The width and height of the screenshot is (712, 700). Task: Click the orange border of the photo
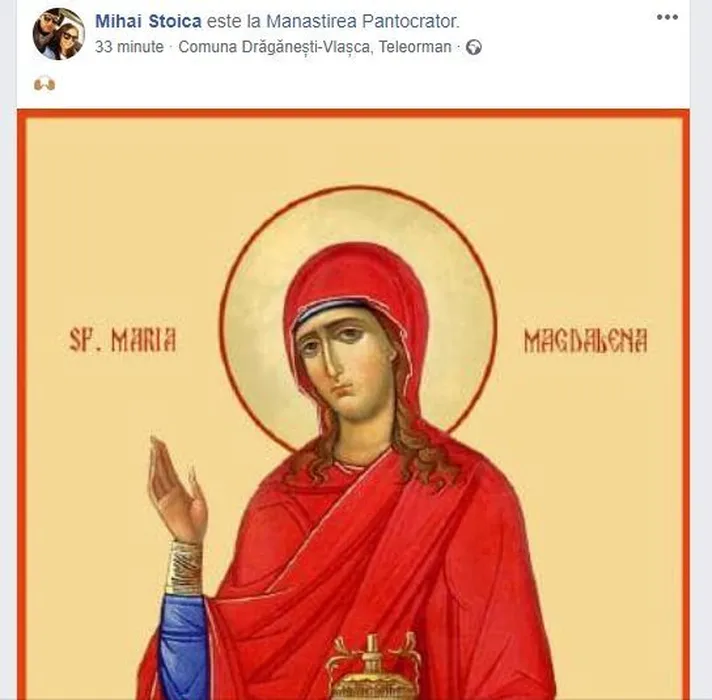(x=353, y=113)
